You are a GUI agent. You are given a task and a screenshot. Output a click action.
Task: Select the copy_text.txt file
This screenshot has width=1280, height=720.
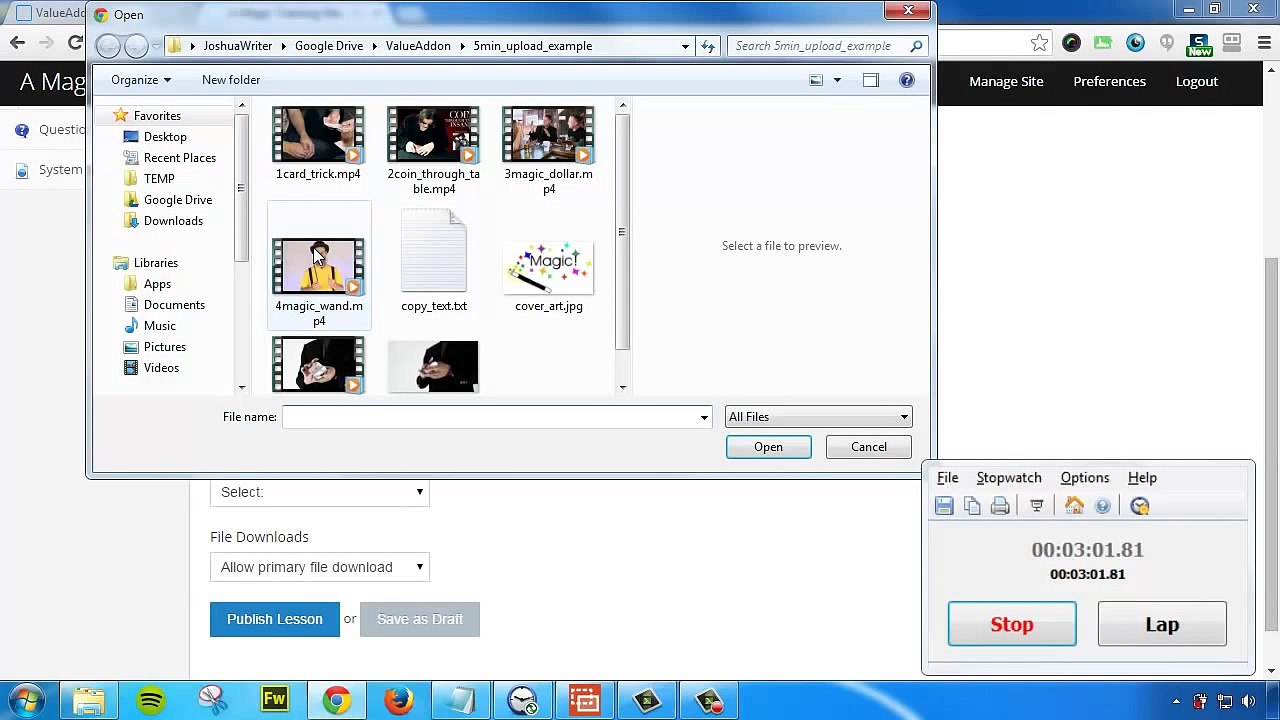[434, 262]
